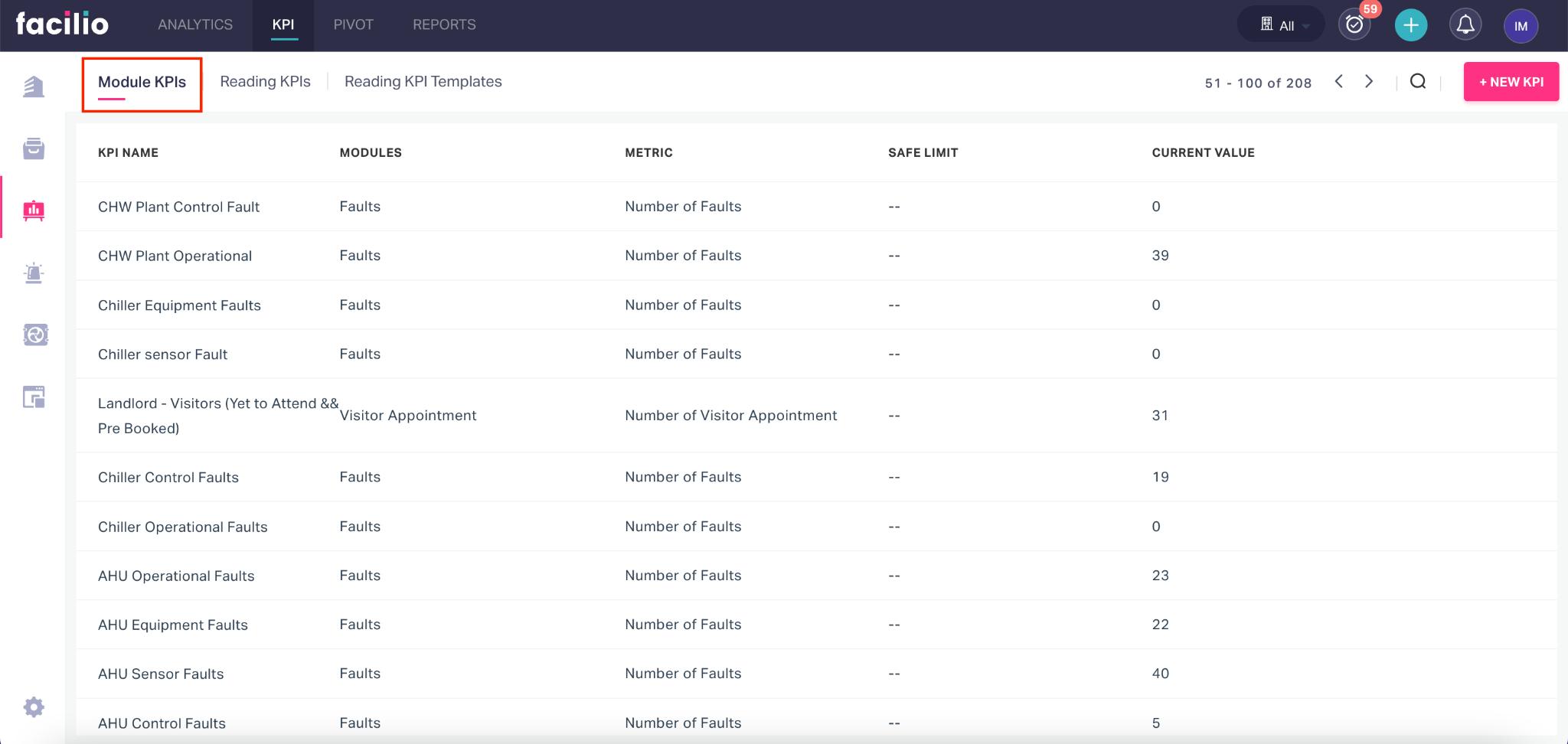This screenshot has height=744, width=1568.
Task: Open CHW Plant Operational KPI
Action: pyautogui.click(x=816, y=256)
